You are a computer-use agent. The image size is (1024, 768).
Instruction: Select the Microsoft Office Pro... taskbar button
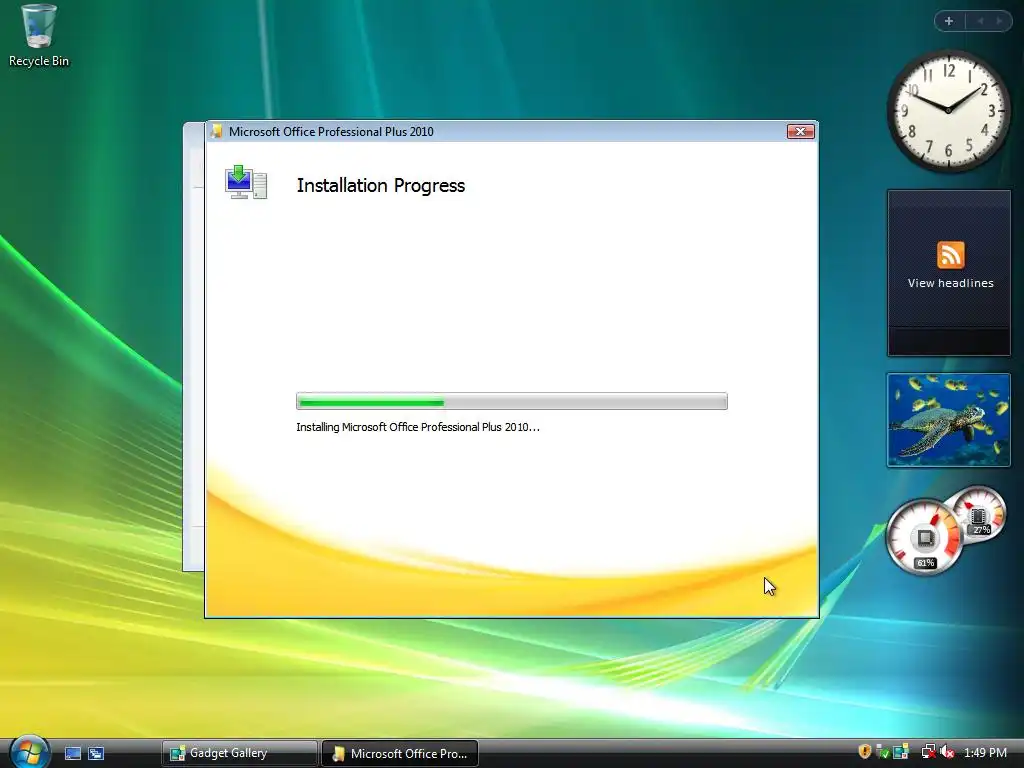click(400, 753)
